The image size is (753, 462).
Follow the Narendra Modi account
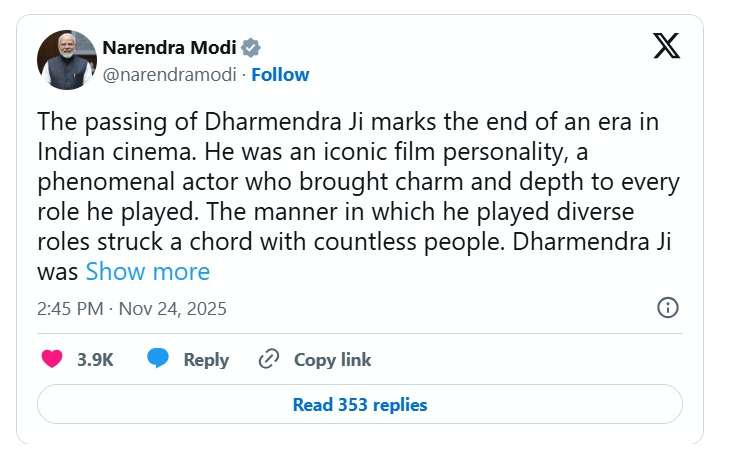click(281, 75)
